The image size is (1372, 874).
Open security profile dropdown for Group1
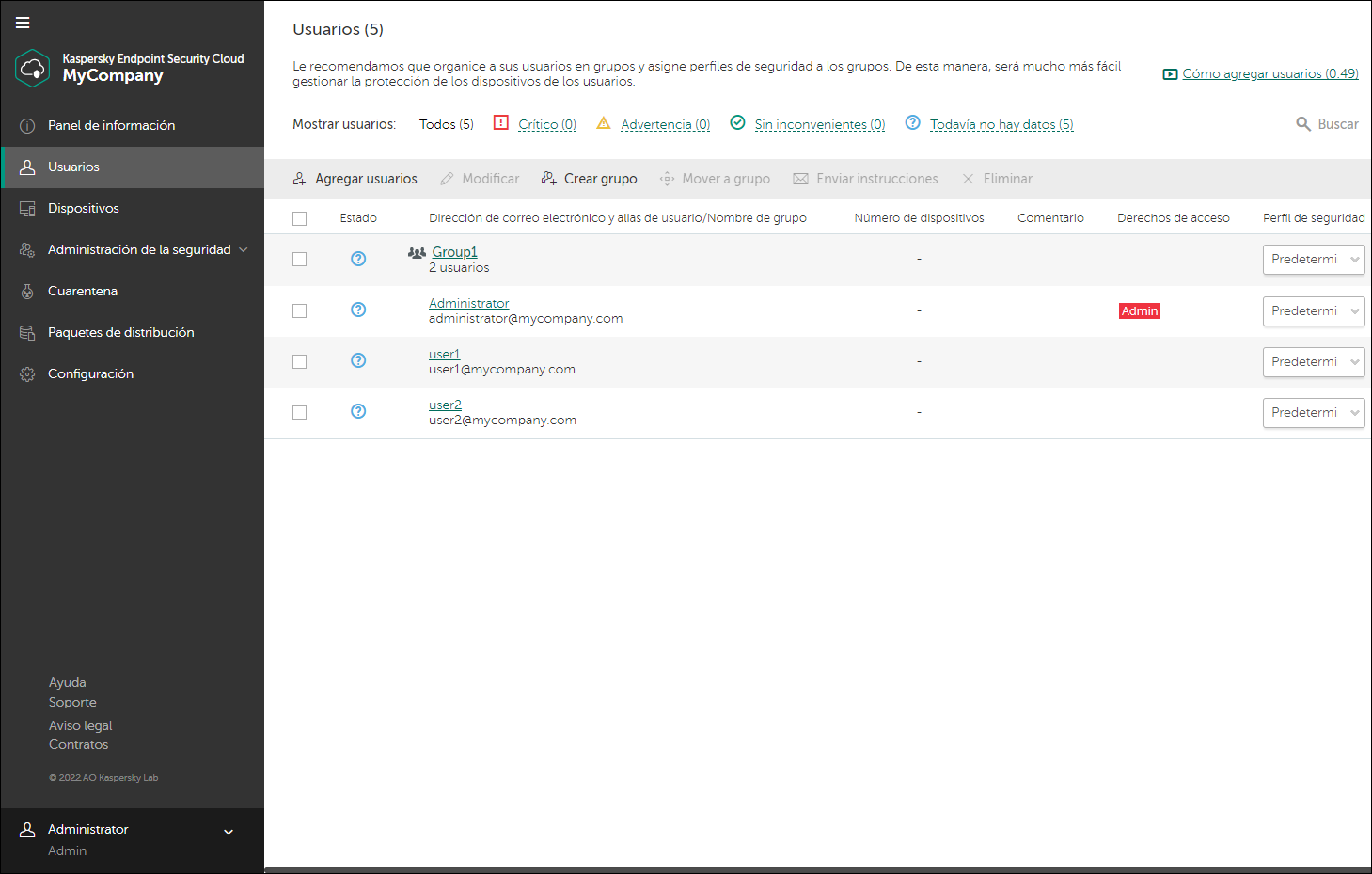(1314, 260)
